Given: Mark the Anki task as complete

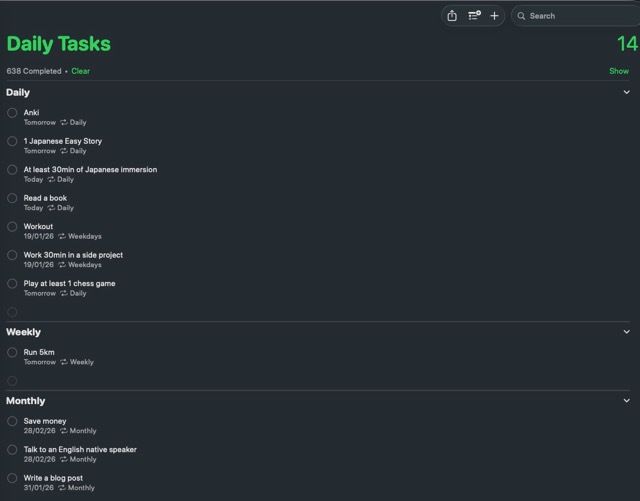Looking at the screenshot, I should click(12, 113).
